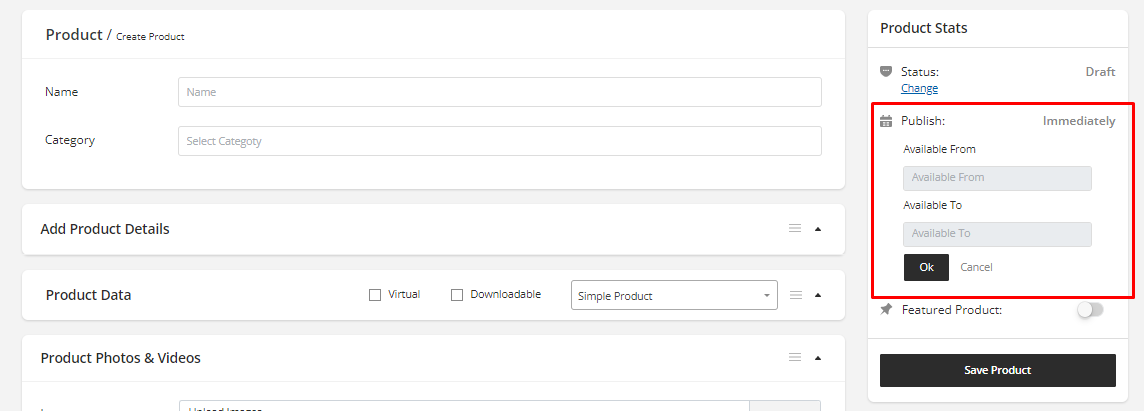Click the Change status link

coord(919,88)
